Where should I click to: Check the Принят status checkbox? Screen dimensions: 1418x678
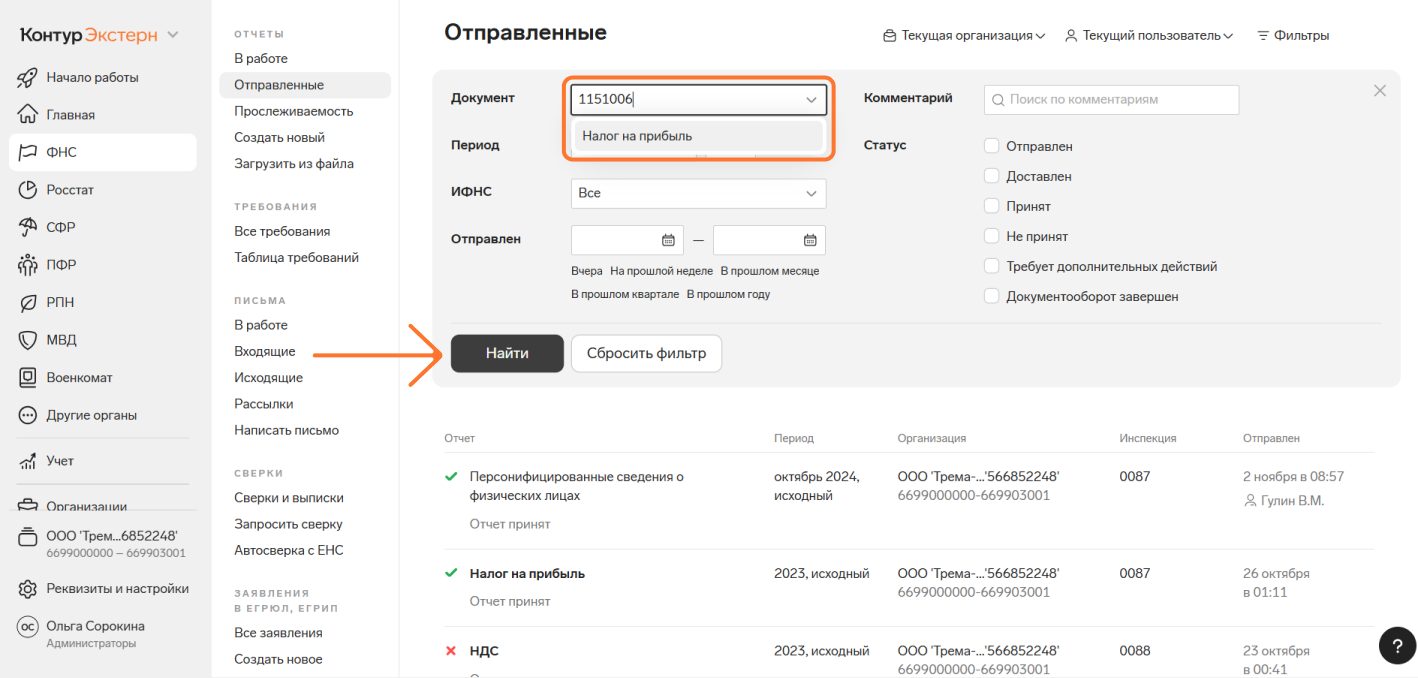click(992, 206)
